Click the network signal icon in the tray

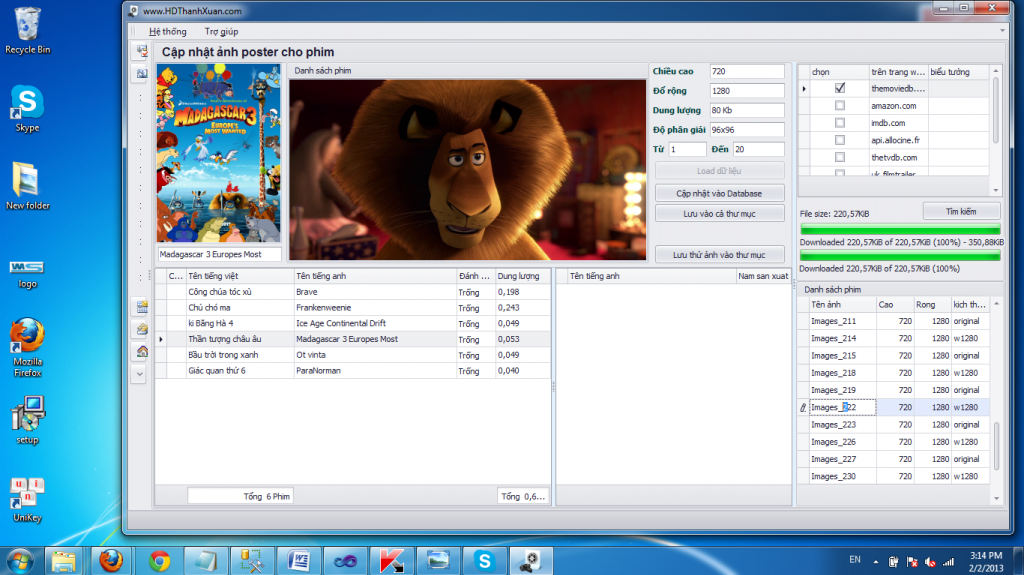click(948, 562)
